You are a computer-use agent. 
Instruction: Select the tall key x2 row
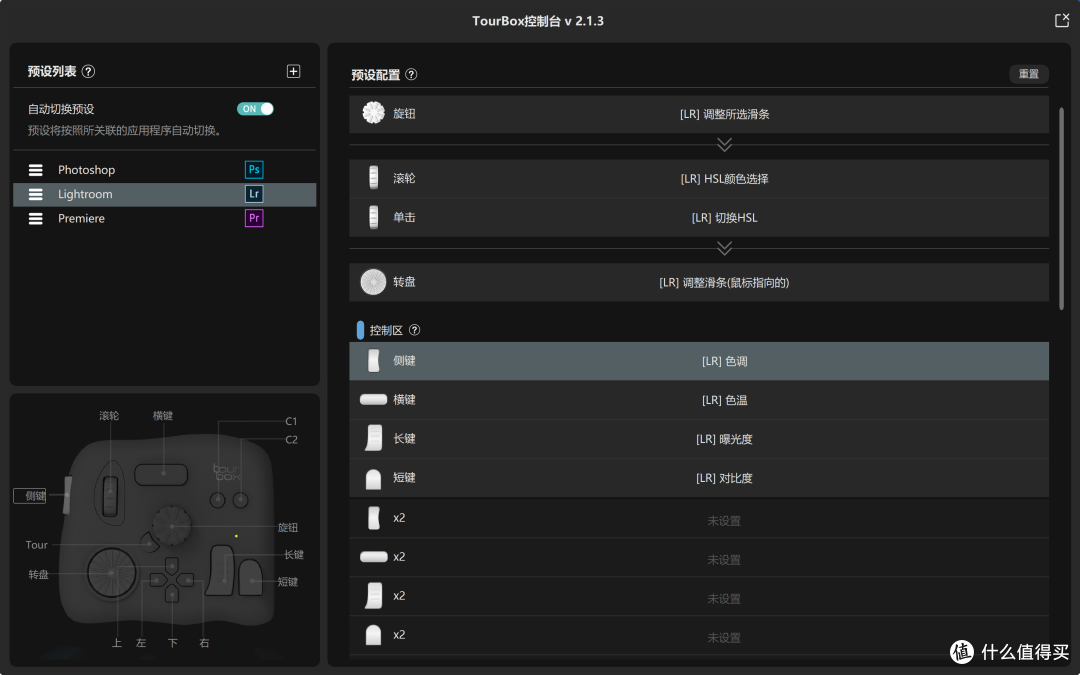pos(699,596)
